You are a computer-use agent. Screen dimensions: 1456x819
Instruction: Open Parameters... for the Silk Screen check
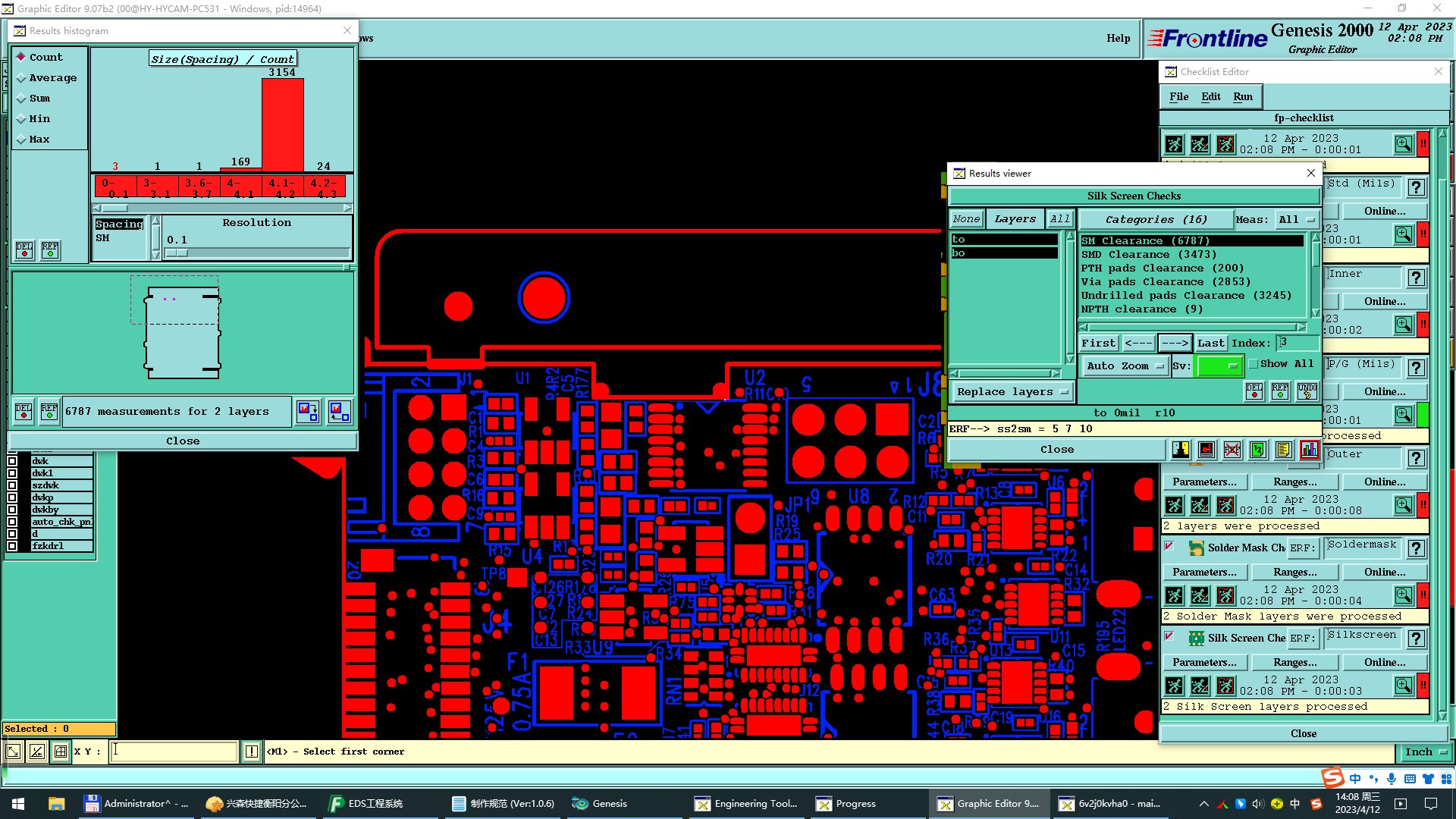click(1204, 663)
